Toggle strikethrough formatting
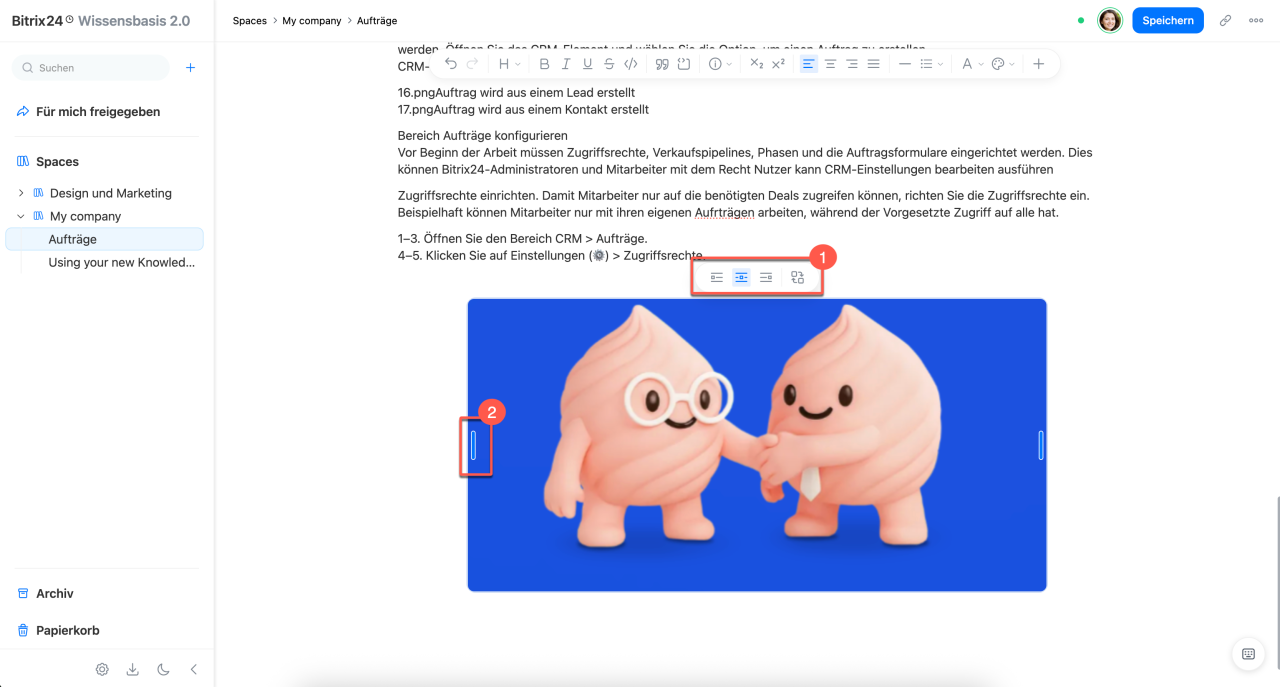Screen dimensions: 1280x687 (x=609, y=64)
